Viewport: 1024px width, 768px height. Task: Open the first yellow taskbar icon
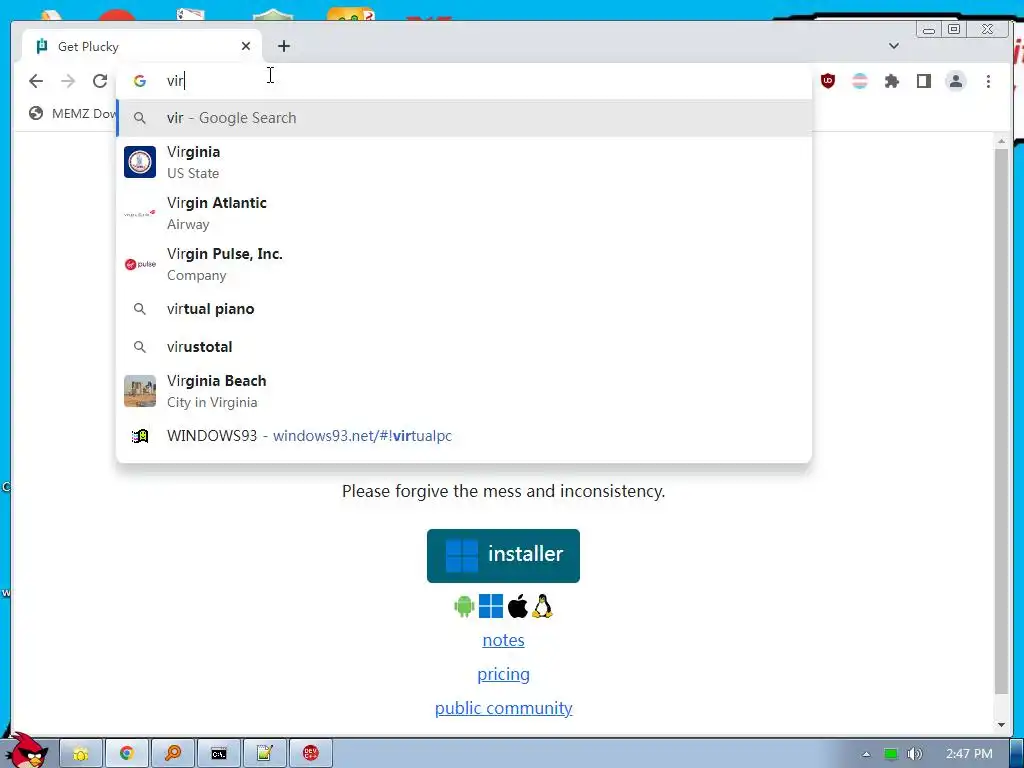click(81, 754)
